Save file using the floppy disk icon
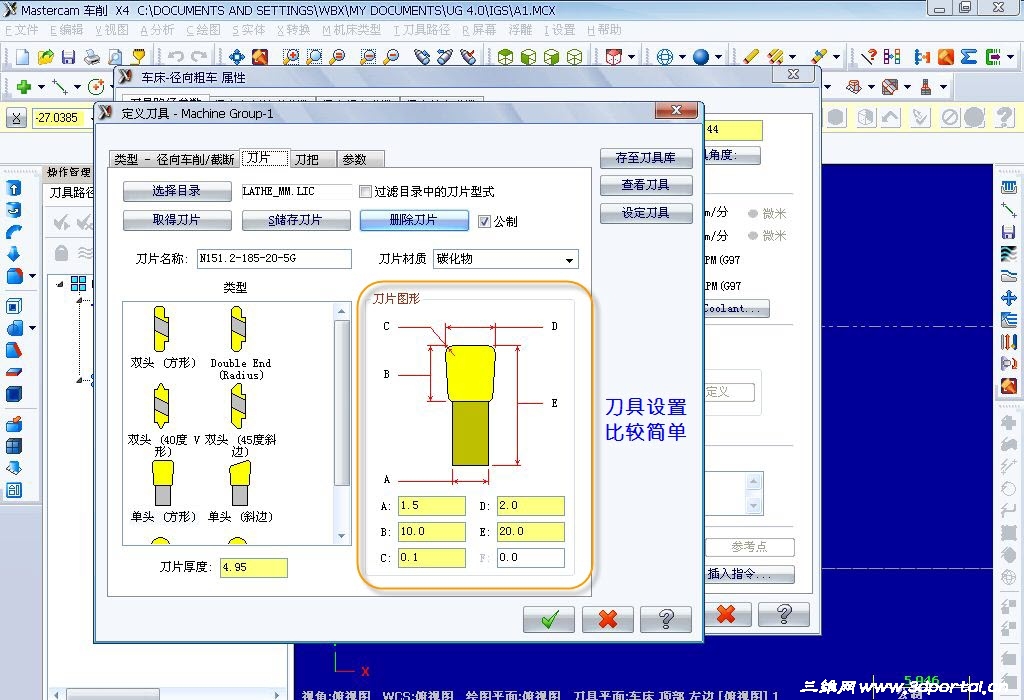The height and width of the screenshot is (700, 1024). [69, 57]
